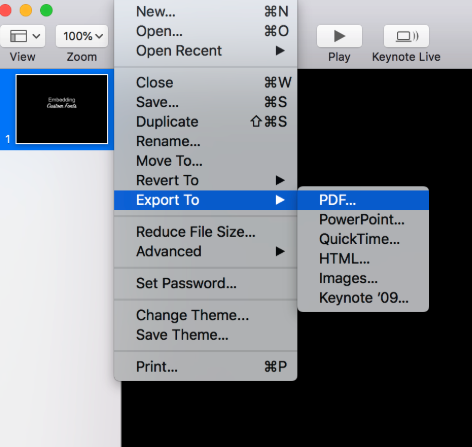Choose HTML… export format

click(363, 259)
